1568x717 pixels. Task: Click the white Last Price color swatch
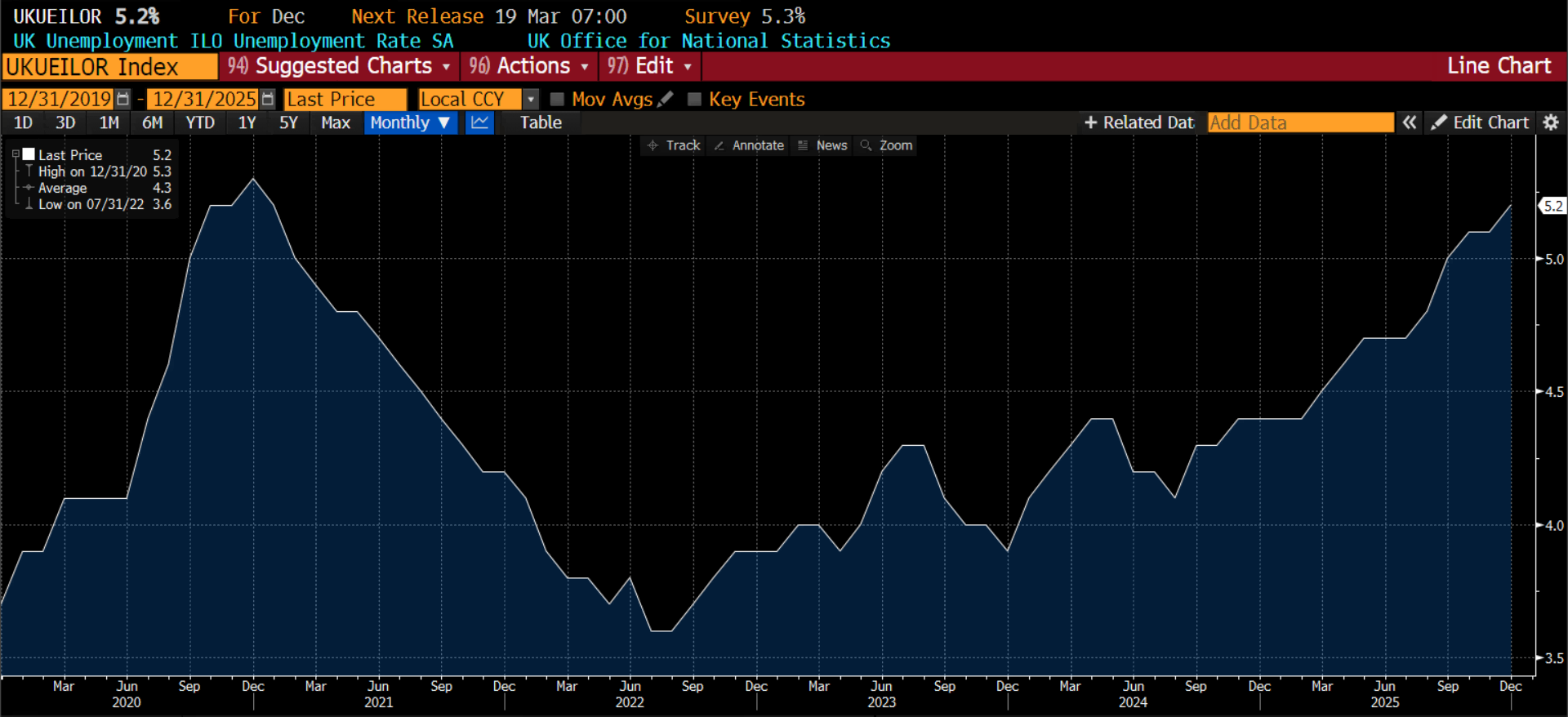29,154
